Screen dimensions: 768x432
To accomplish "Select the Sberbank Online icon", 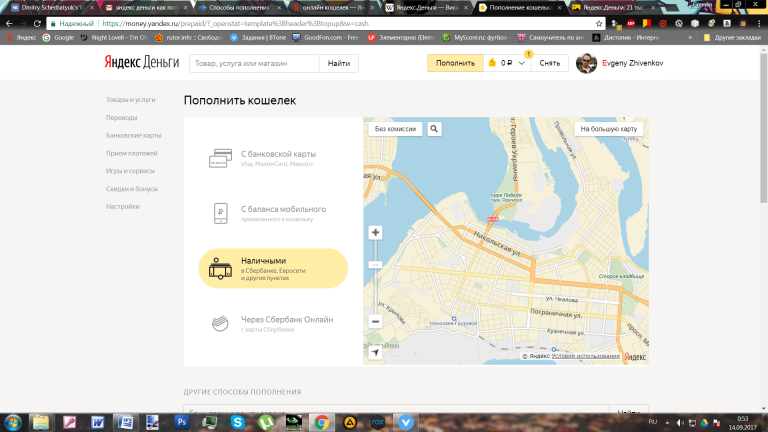I will [220, 324].
